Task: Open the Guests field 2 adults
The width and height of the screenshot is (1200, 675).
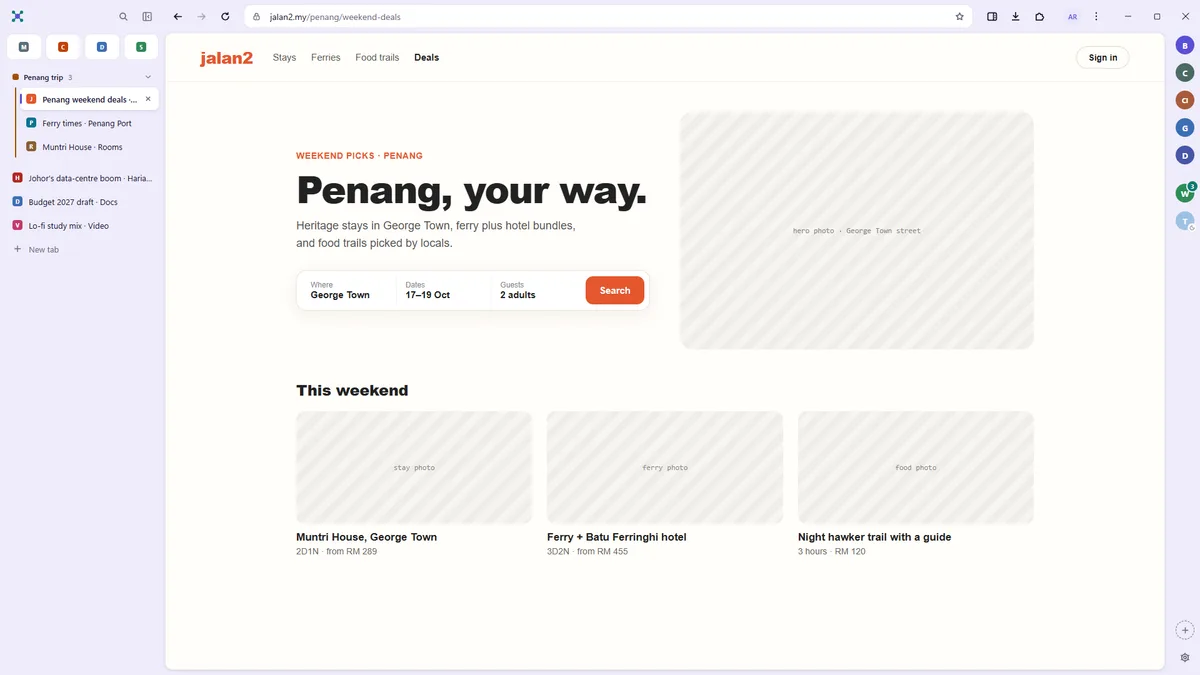Action: 538,290
